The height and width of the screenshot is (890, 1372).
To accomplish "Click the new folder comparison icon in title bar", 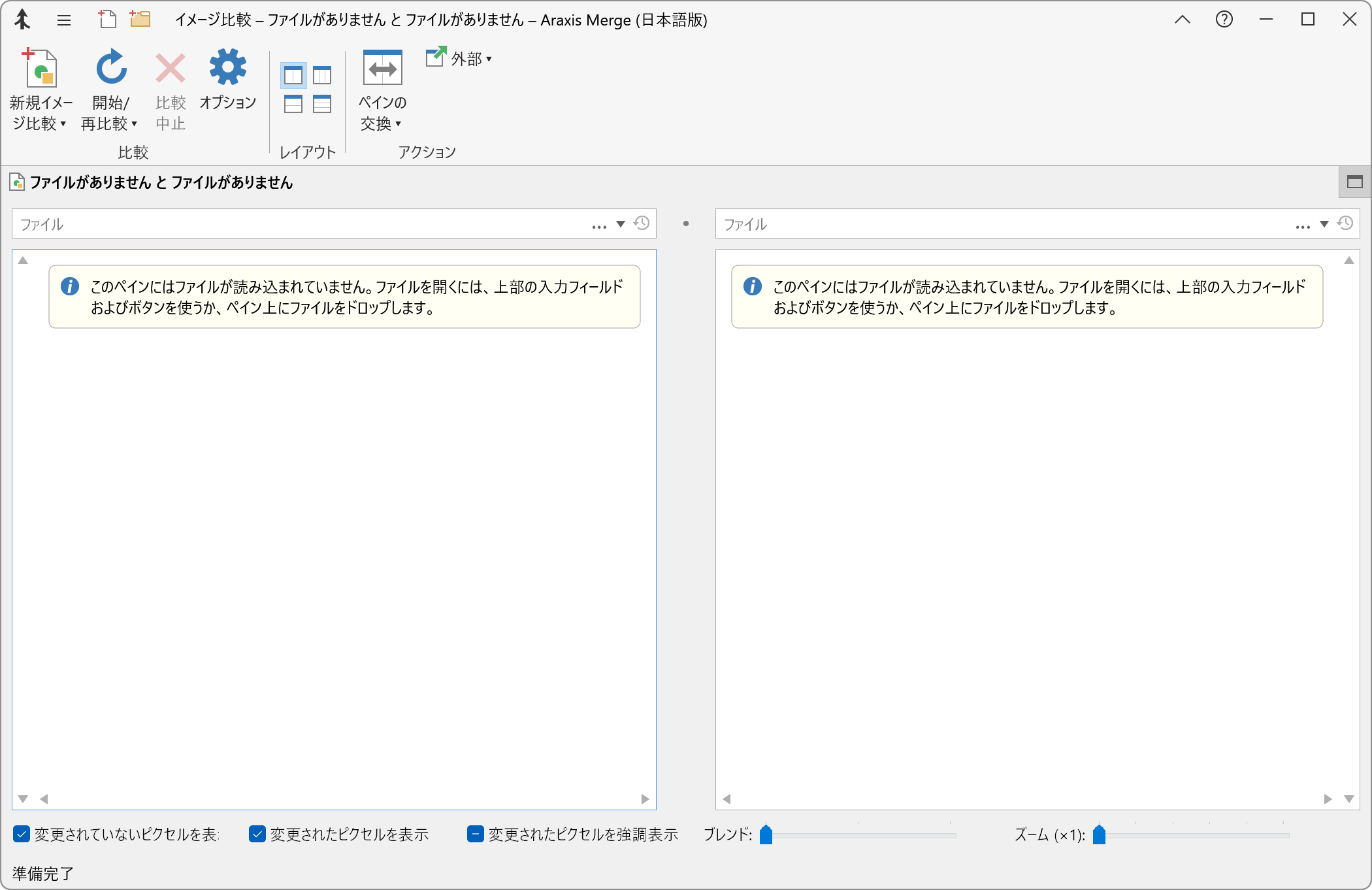I will (140, 19).
